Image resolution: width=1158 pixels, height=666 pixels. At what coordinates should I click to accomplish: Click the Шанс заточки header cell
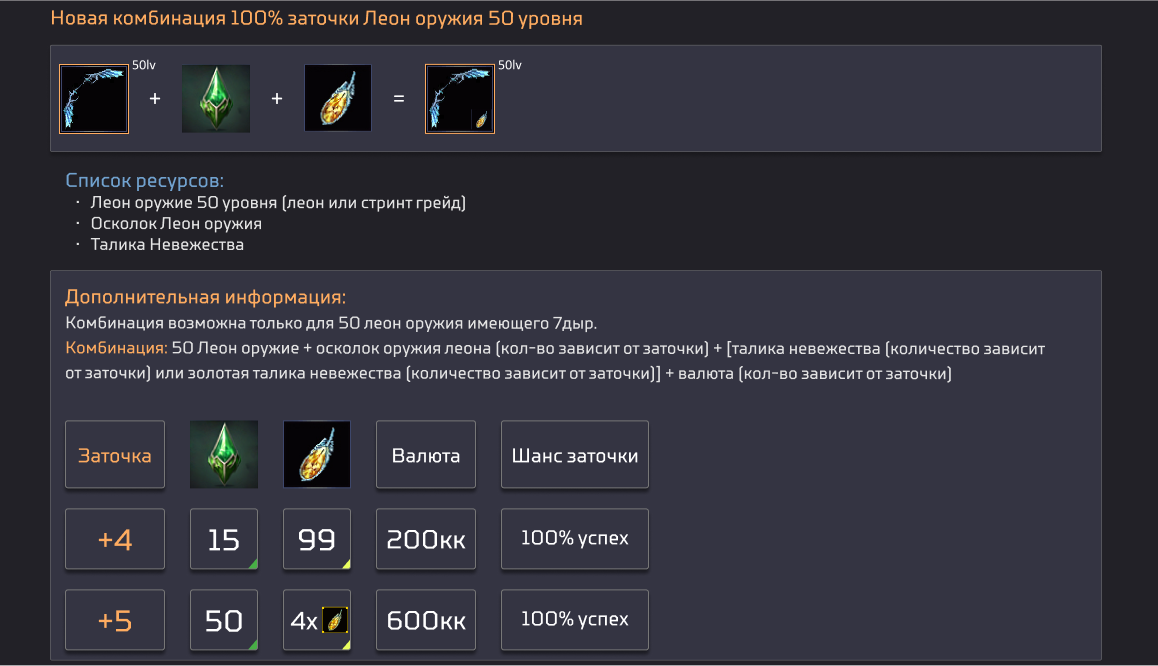coord(575,455)
